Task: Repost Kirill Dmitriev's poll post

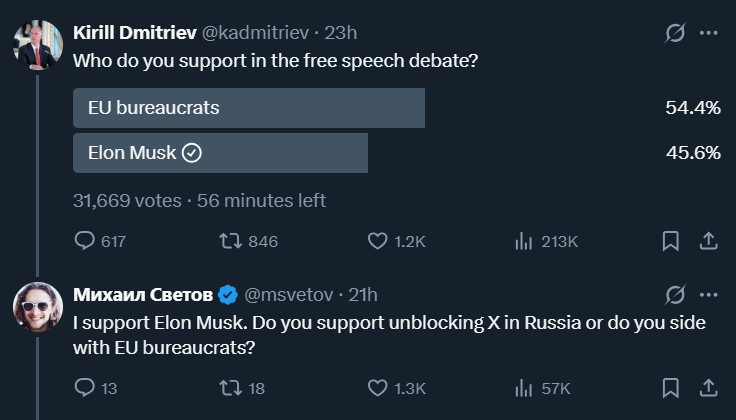Action: 229,241
